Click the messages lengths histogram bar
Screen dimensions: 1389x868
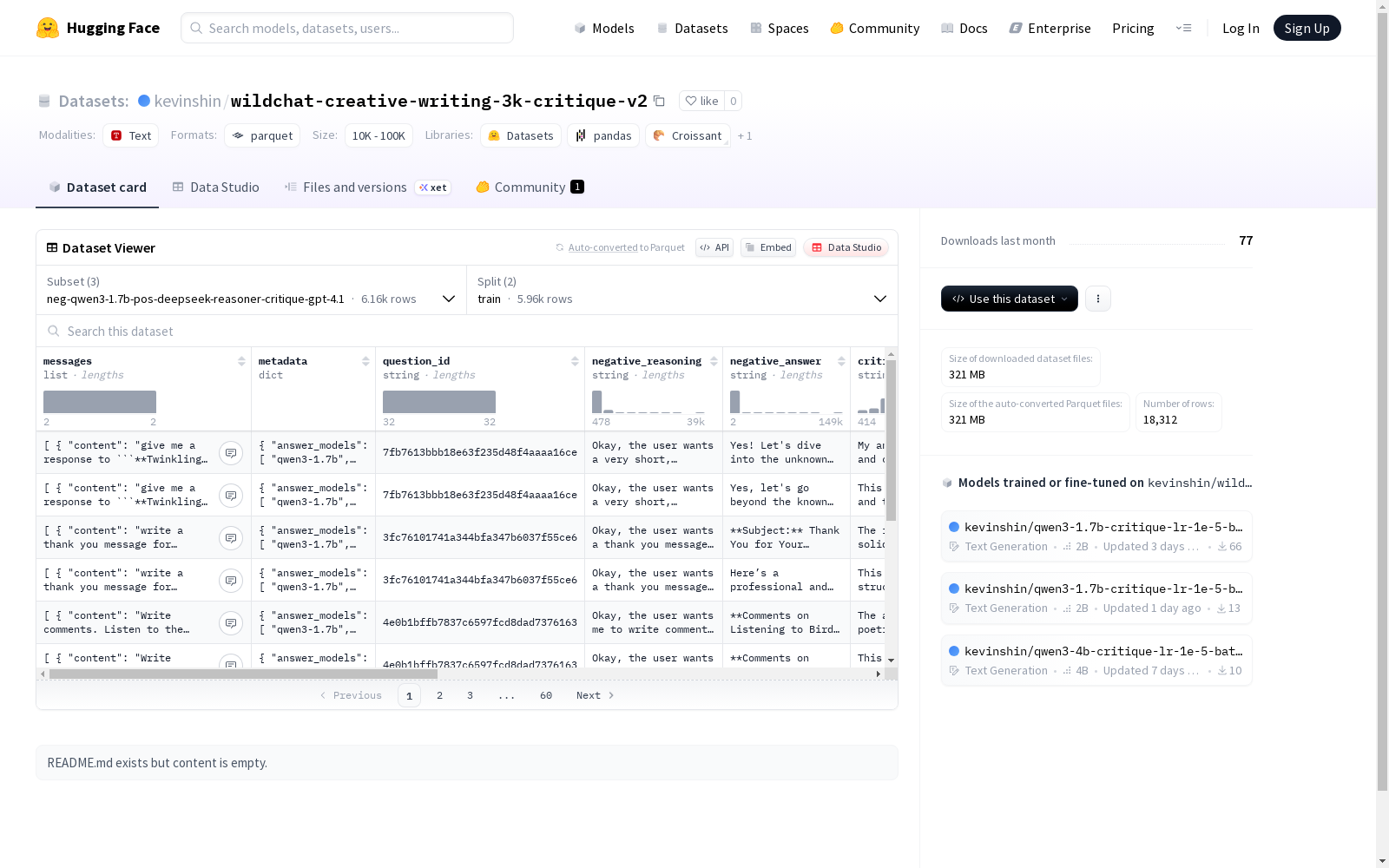coord(100,402)
